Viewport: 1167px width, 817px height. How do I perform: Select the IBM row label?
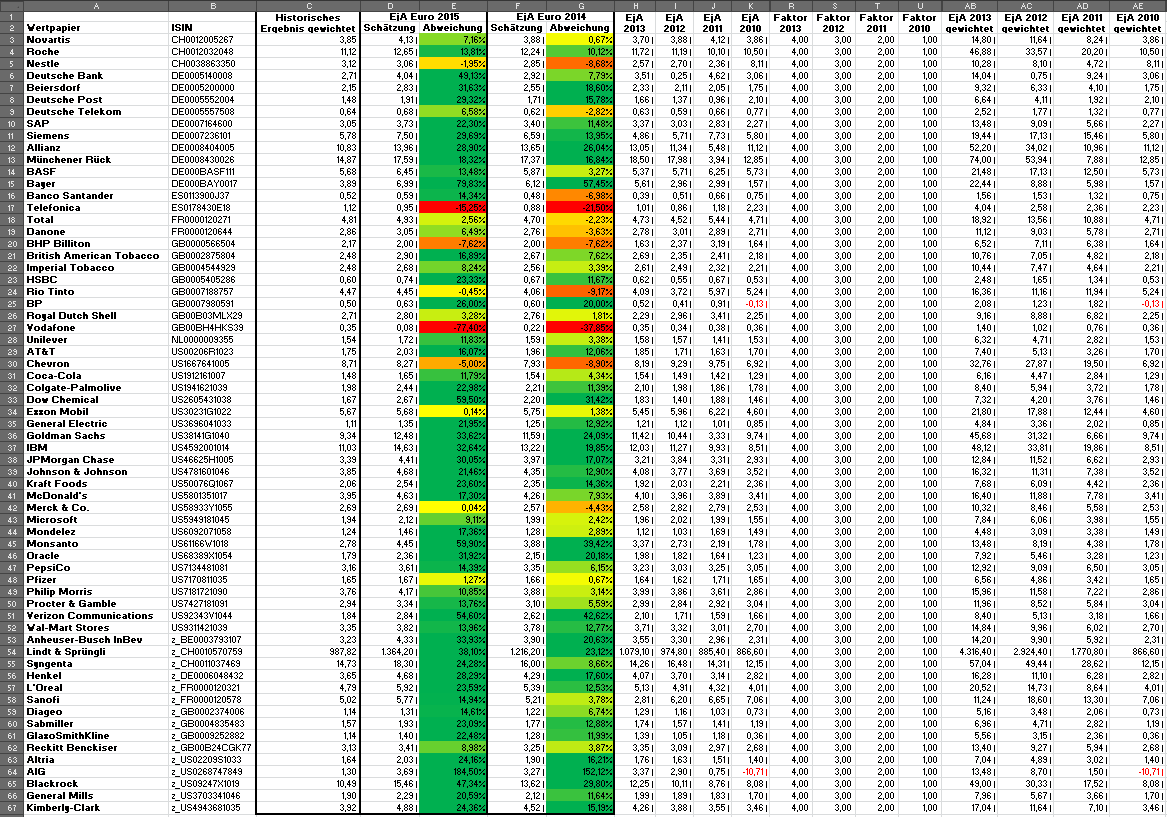pos(96,447)
